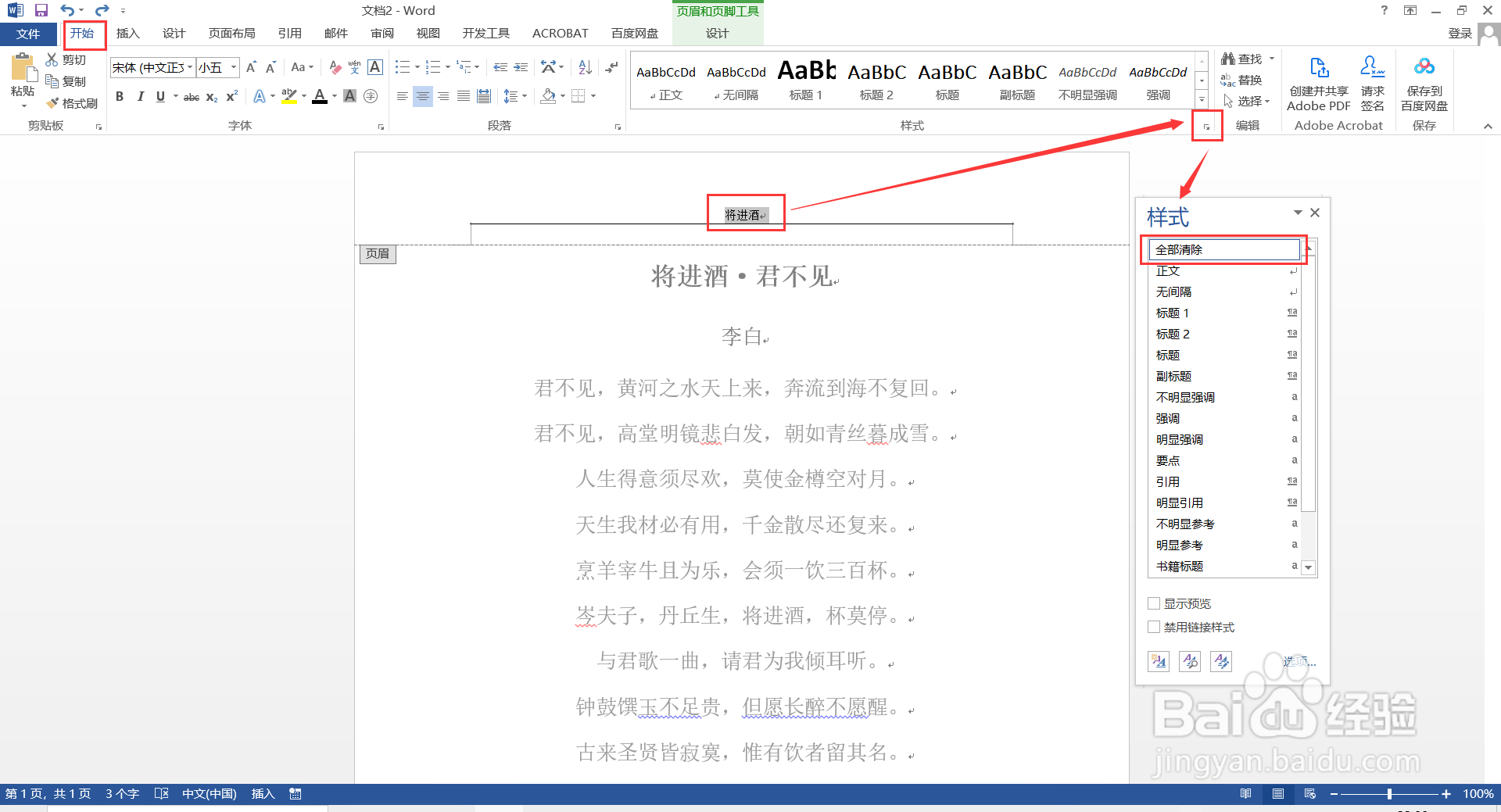
Task: Click the New Style icon in Styles pane
Action: tap(1158, 661)
